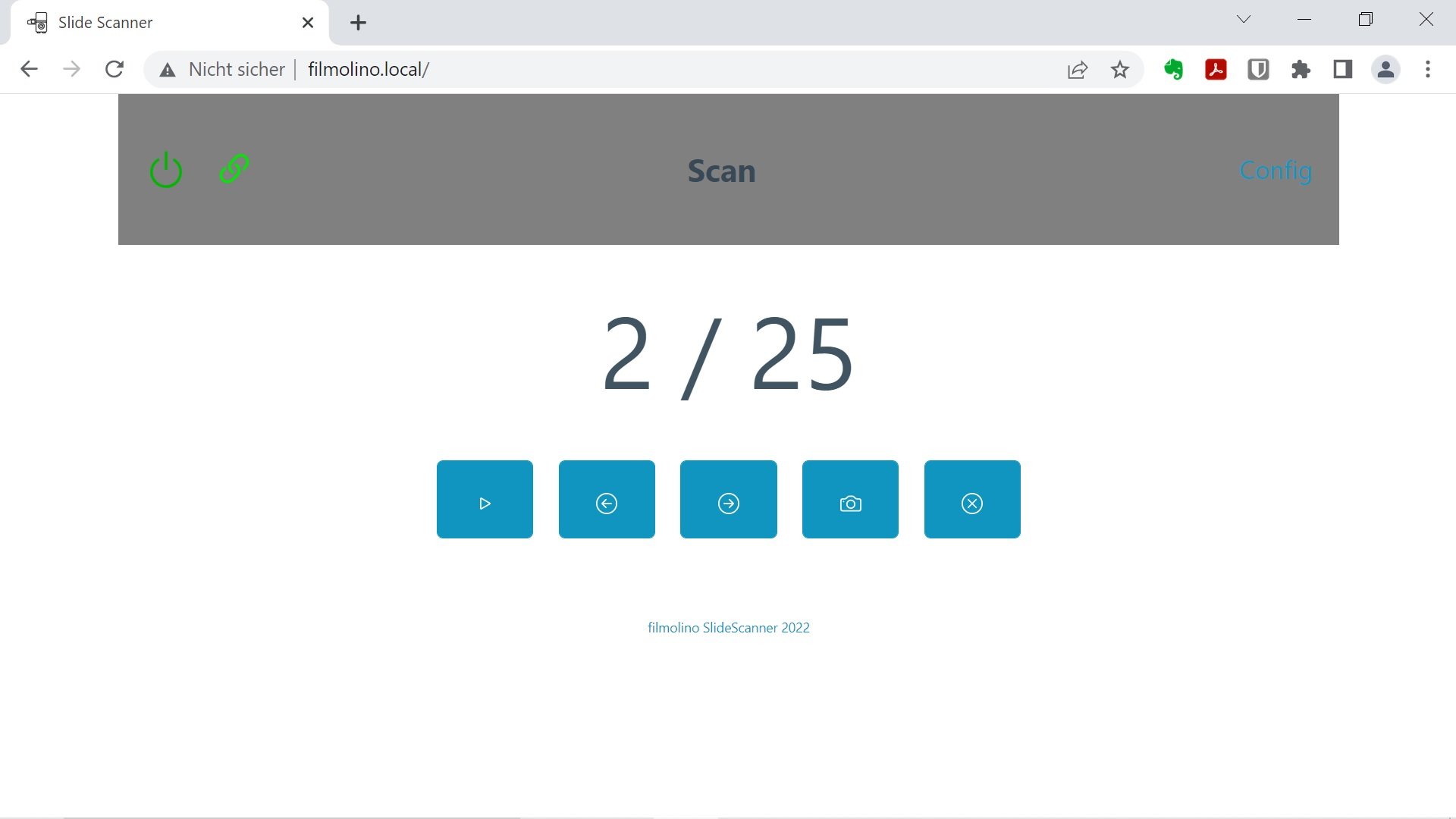The image size is (1456, 819).
Task: Click the browser forward arrow
Action: (x=71, y=69)
